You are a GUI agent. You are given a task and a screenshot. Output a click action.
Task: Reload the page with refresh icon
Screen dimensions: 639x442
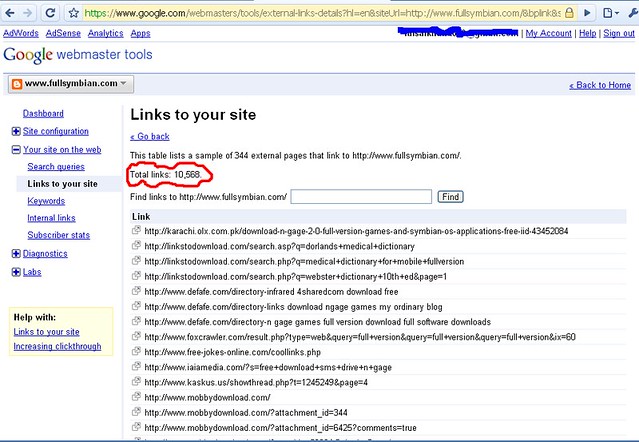tap(50, 13)
